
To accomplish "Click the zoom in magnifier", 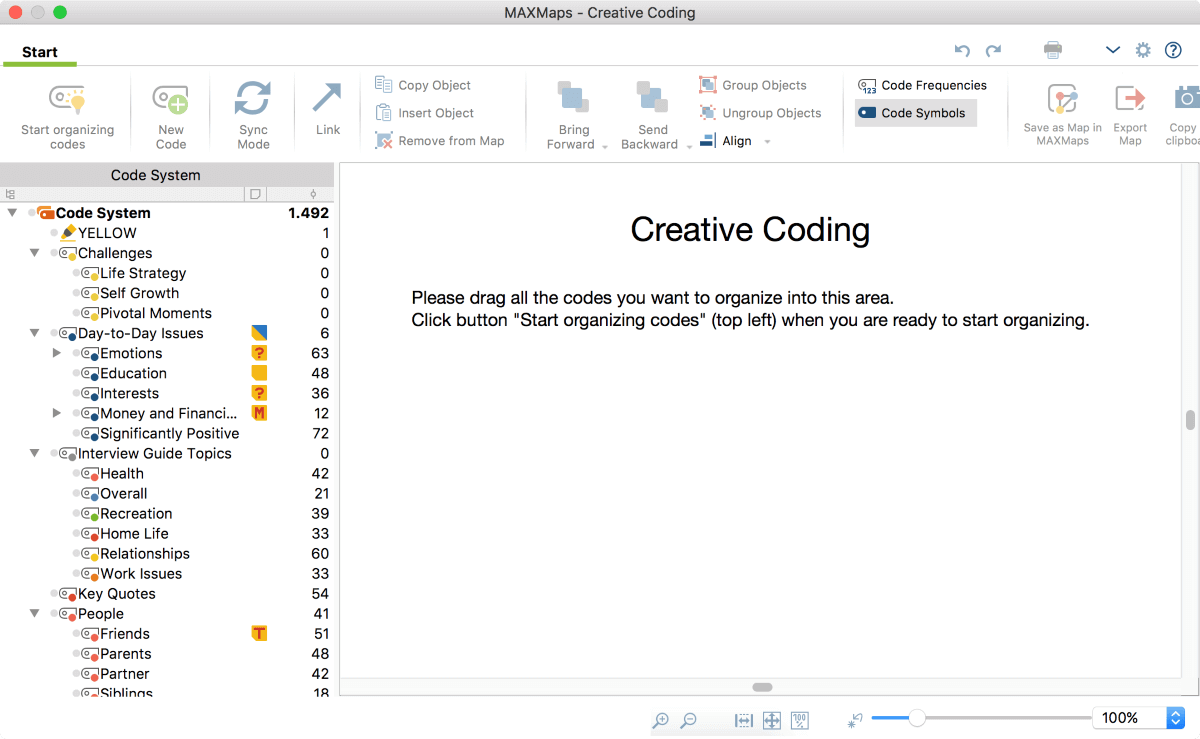I will [660, 720].
